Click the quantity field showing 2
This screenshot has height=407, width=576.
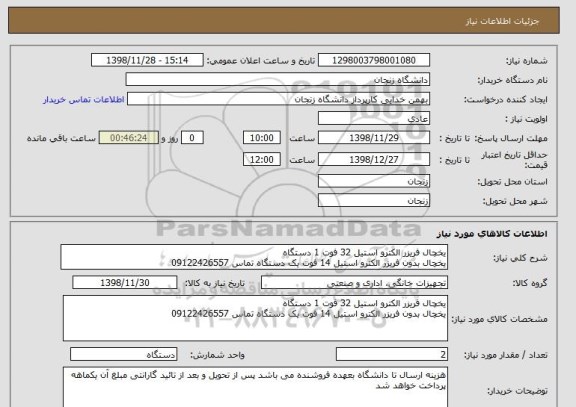[x=392, y=354]
